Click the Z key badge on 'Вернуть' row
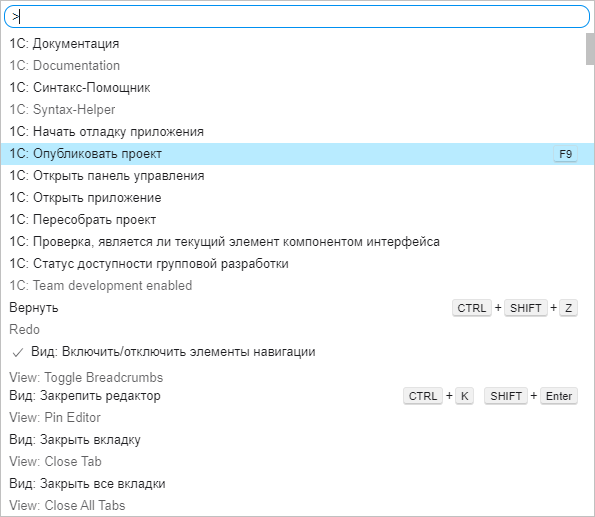Viewport: 595px width, 517px height. click(568, 308)
